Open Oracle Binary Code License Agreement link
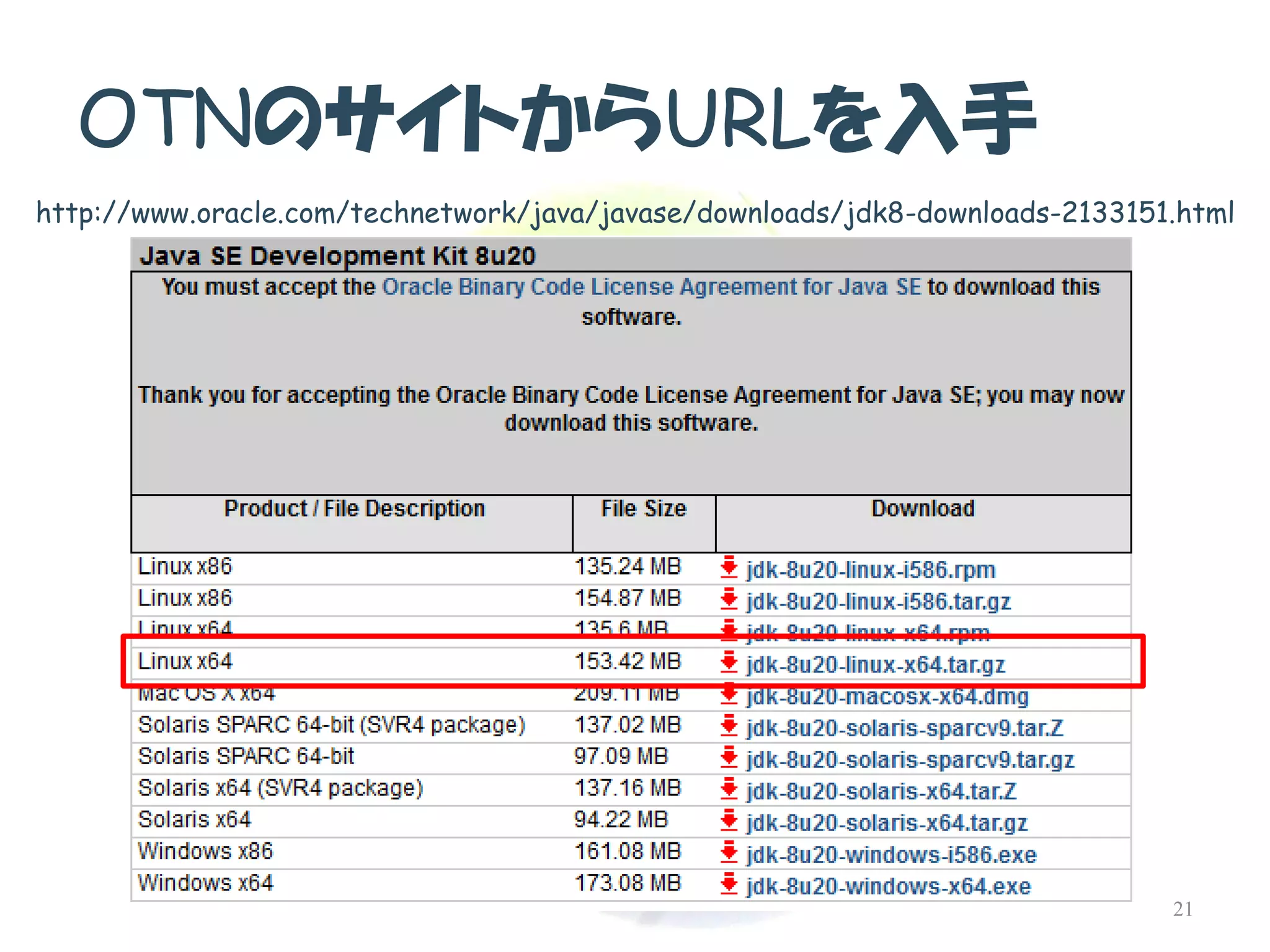The width and height of the screenshot is (1270, 952). tap(652, 287)
